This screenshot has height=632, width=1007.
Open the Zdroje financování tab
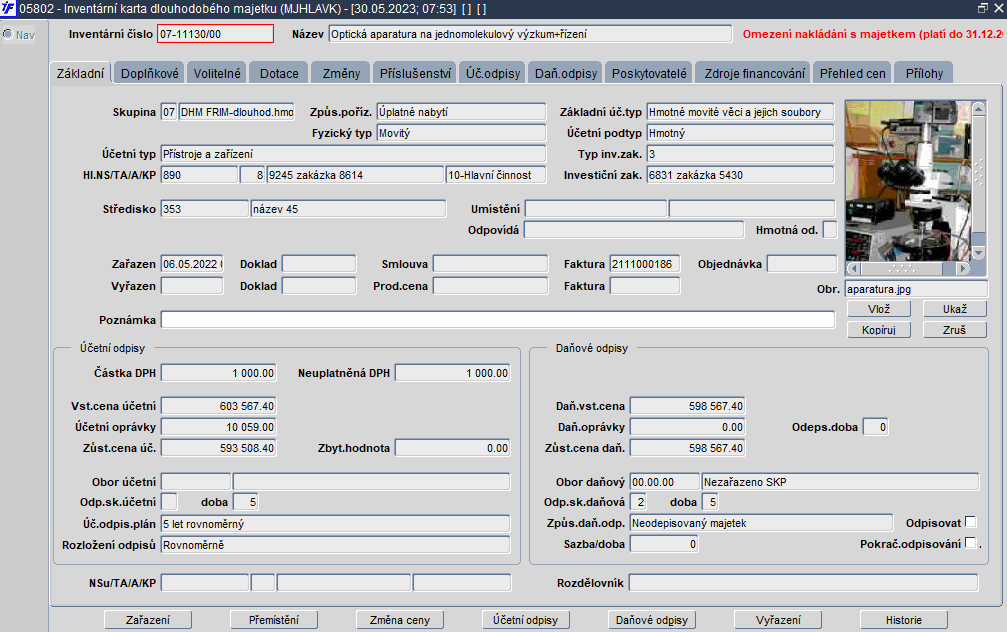point(754,73)
